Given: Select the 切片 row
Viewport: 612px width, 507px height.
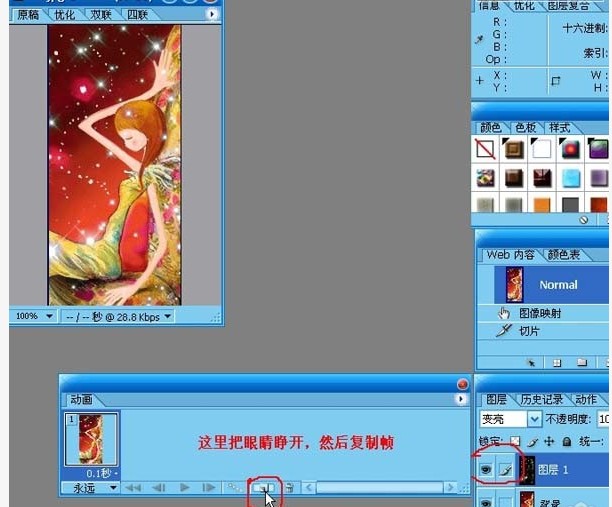Looking at the screenshot, I should coord(543,331).
